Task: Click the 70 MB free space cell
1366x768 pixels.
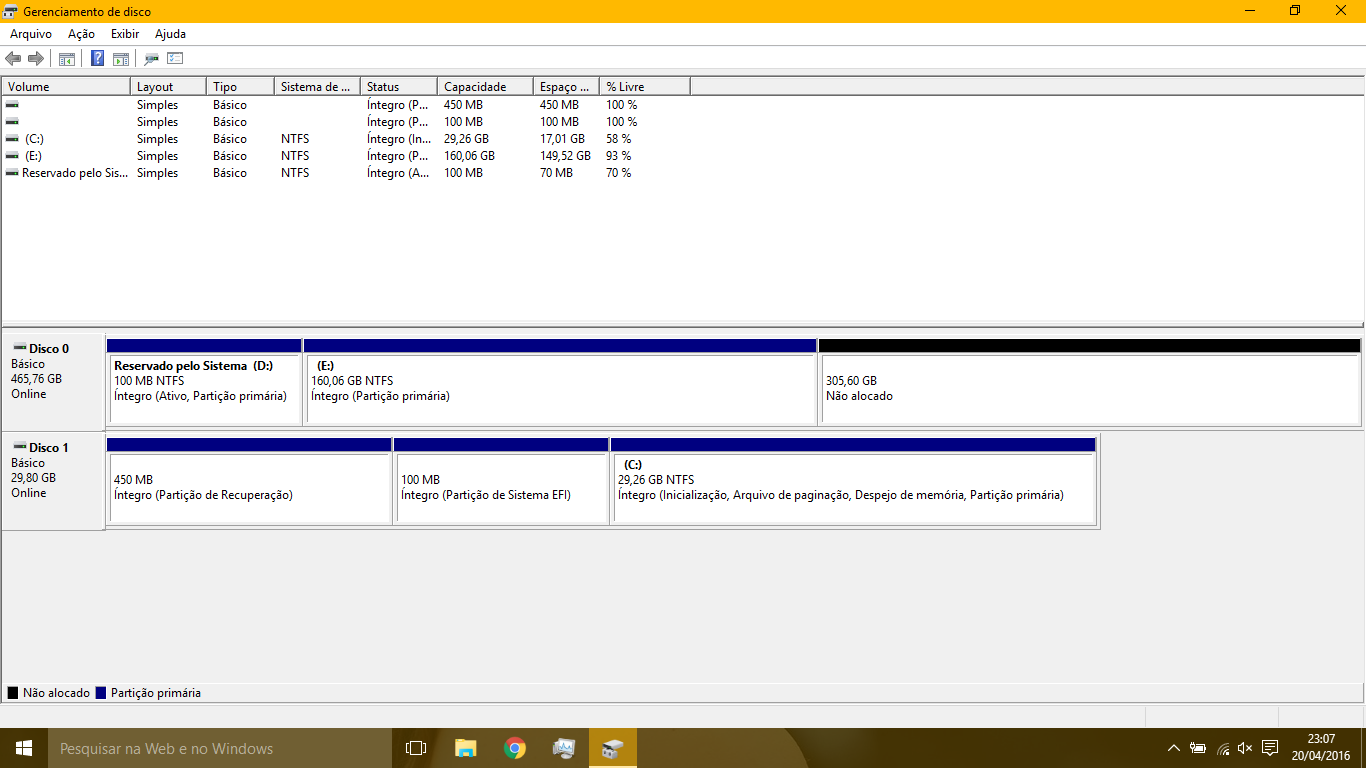Action: (556, 173)
